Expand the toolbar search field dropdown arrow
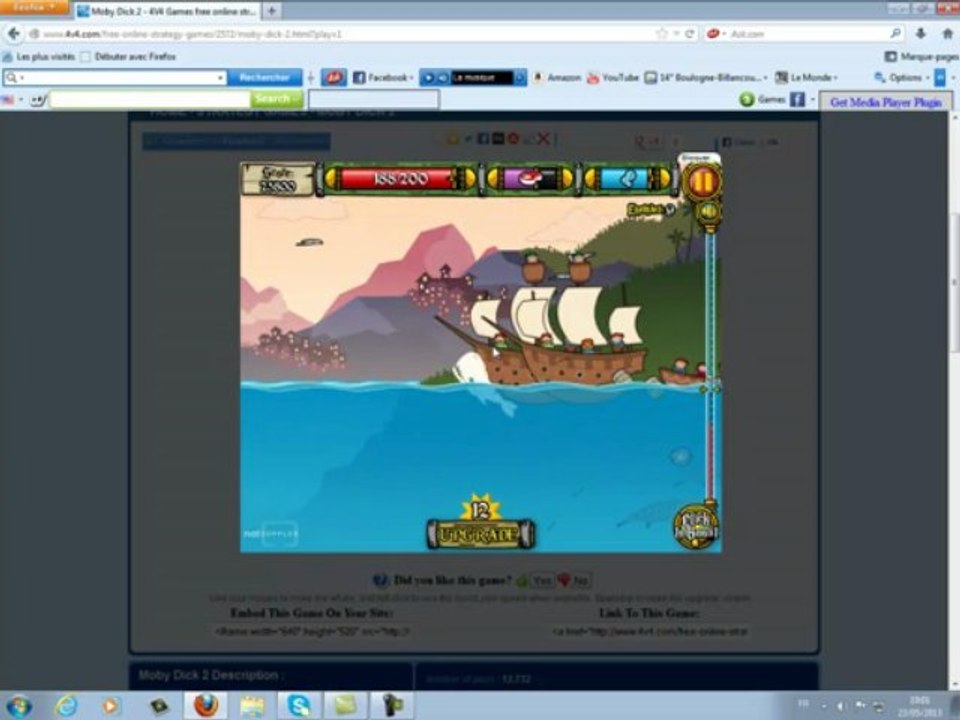 pos(220,78)
